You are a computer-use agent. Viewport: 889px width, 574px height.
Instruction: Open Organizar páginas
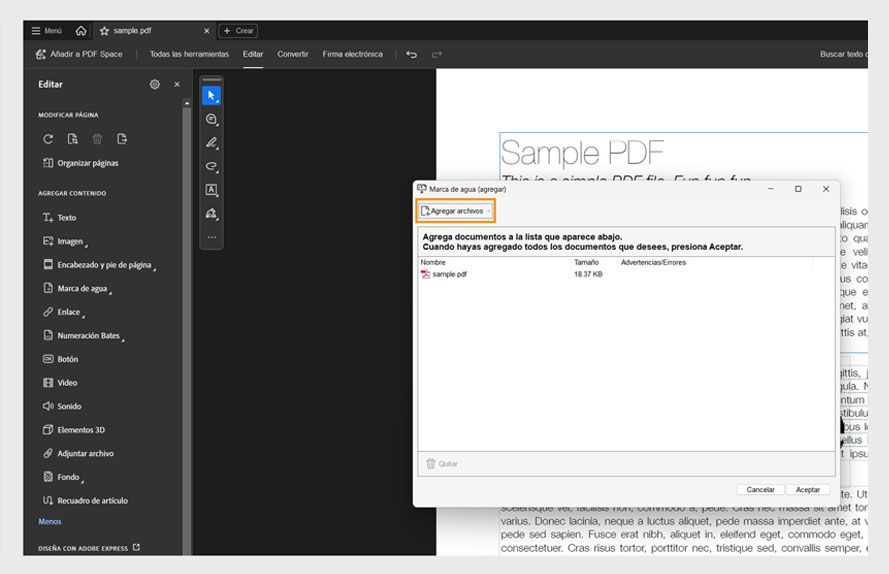pyautogui.click(x=81, y=163)
